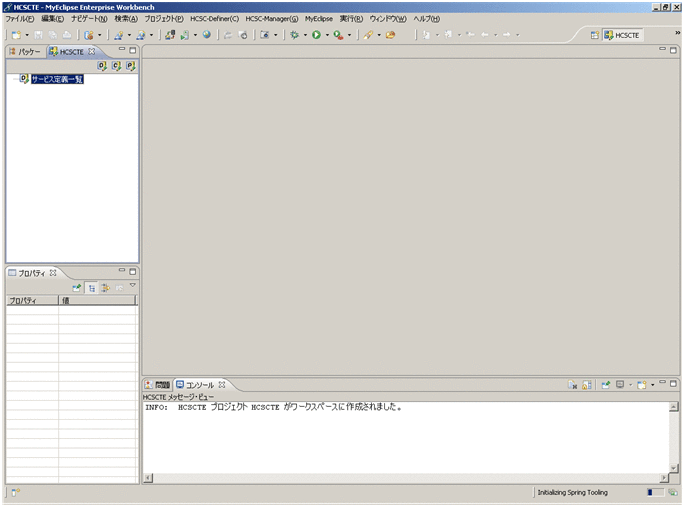This screenshot has height=508, width=685.
Task: Click the green Run button in toolbar
Action: 316,35
